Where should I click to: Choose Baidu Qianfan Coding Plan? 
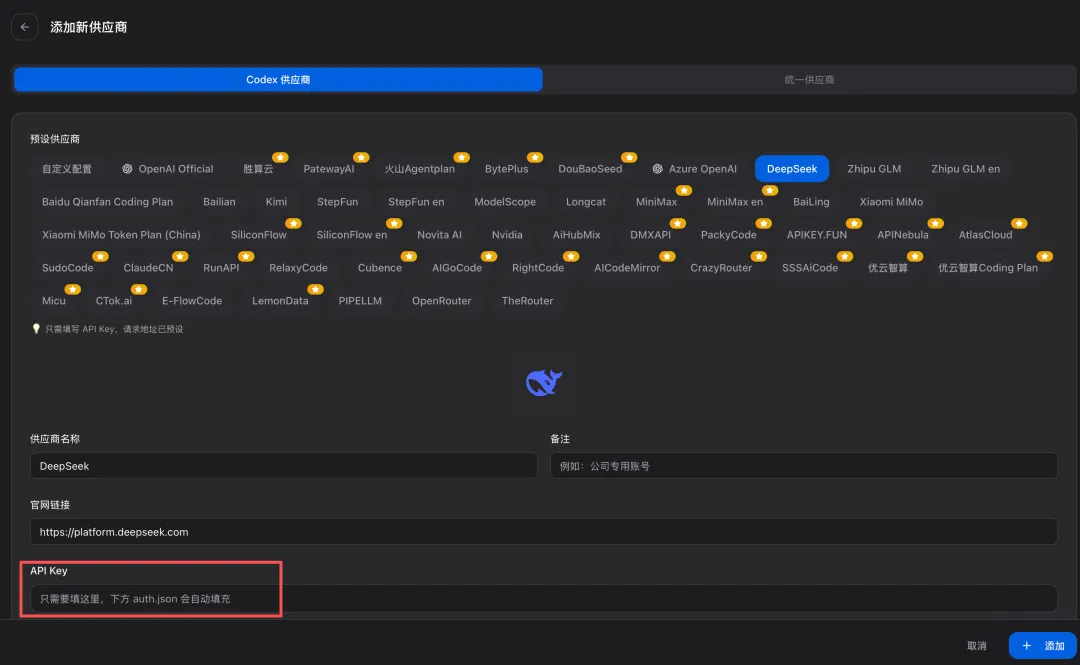click(x=107, y=202)
